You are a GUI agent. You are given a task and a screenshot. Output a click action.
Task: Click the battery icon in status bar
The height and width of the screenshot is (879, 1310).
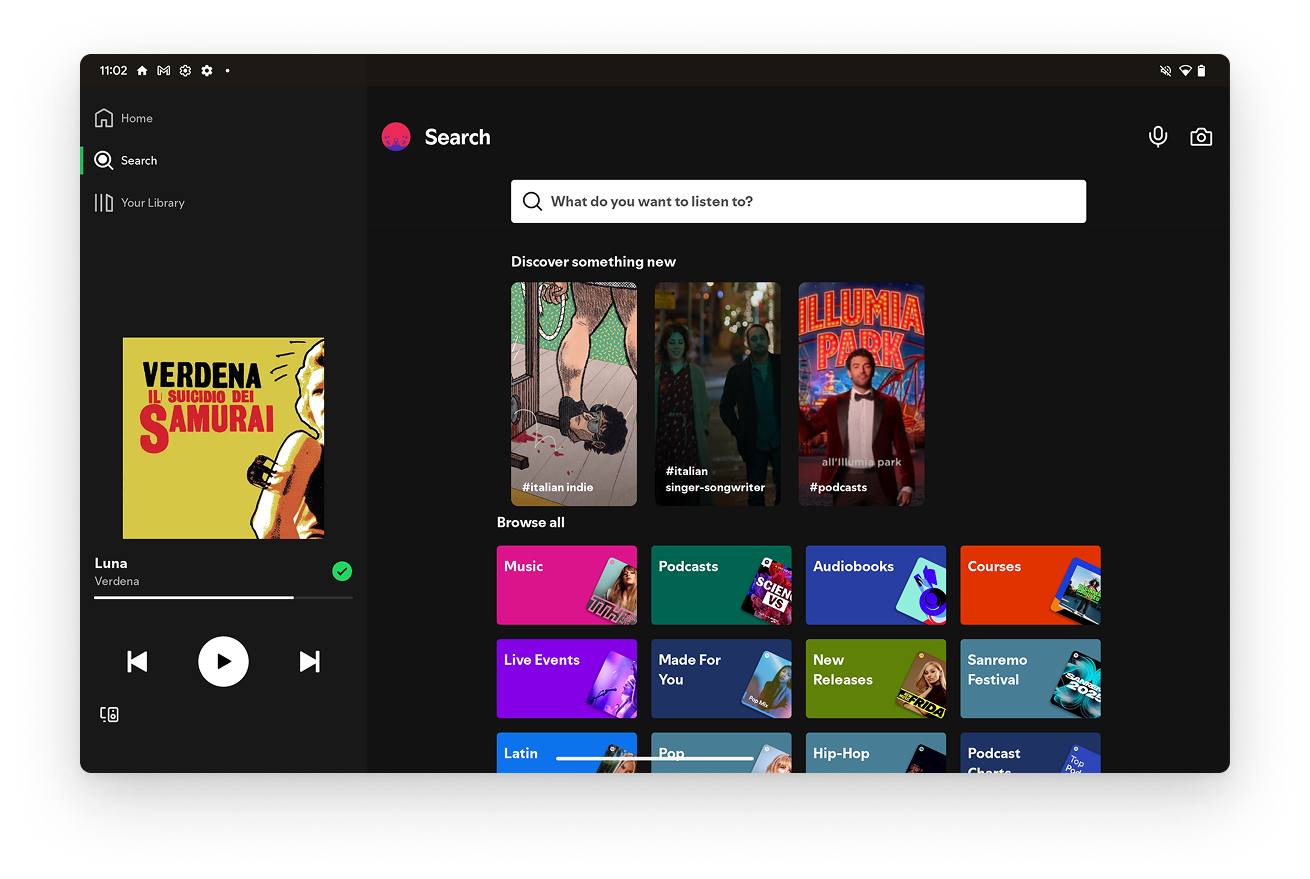(x=1202, y=71)
